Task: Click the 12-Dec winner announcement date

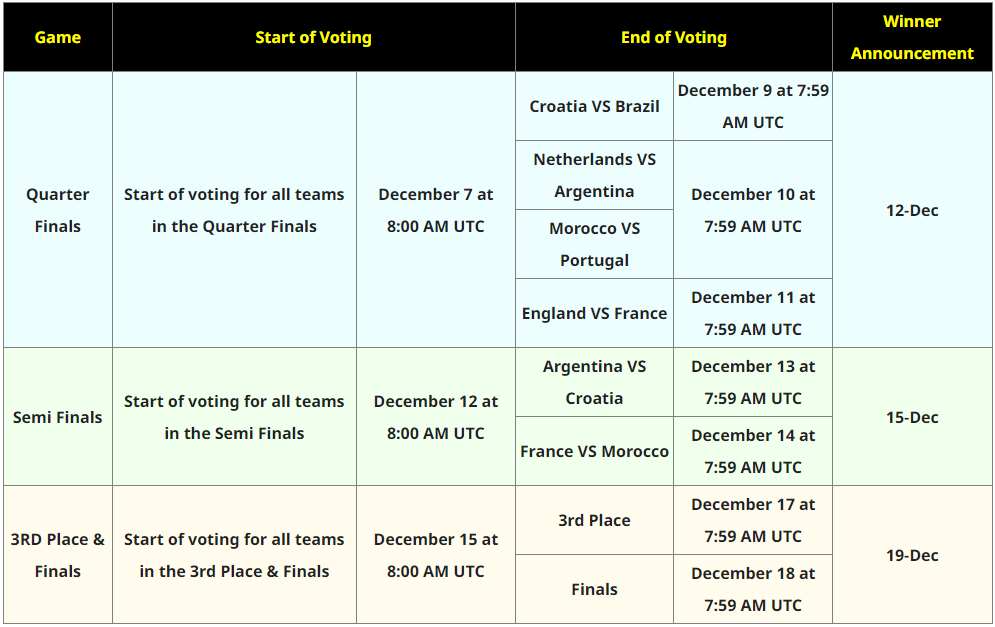Action: tap(912, 210)
